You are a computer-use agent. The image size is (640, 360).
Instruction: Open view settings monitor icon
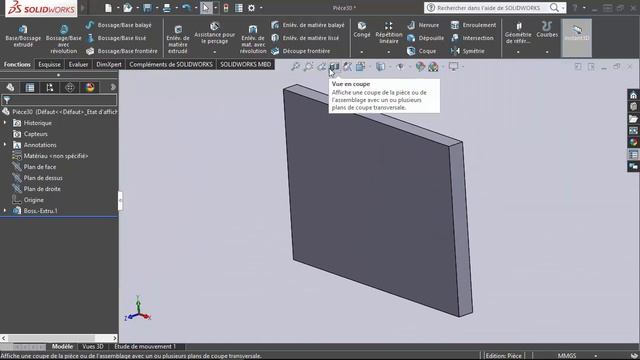coord(453,67)
